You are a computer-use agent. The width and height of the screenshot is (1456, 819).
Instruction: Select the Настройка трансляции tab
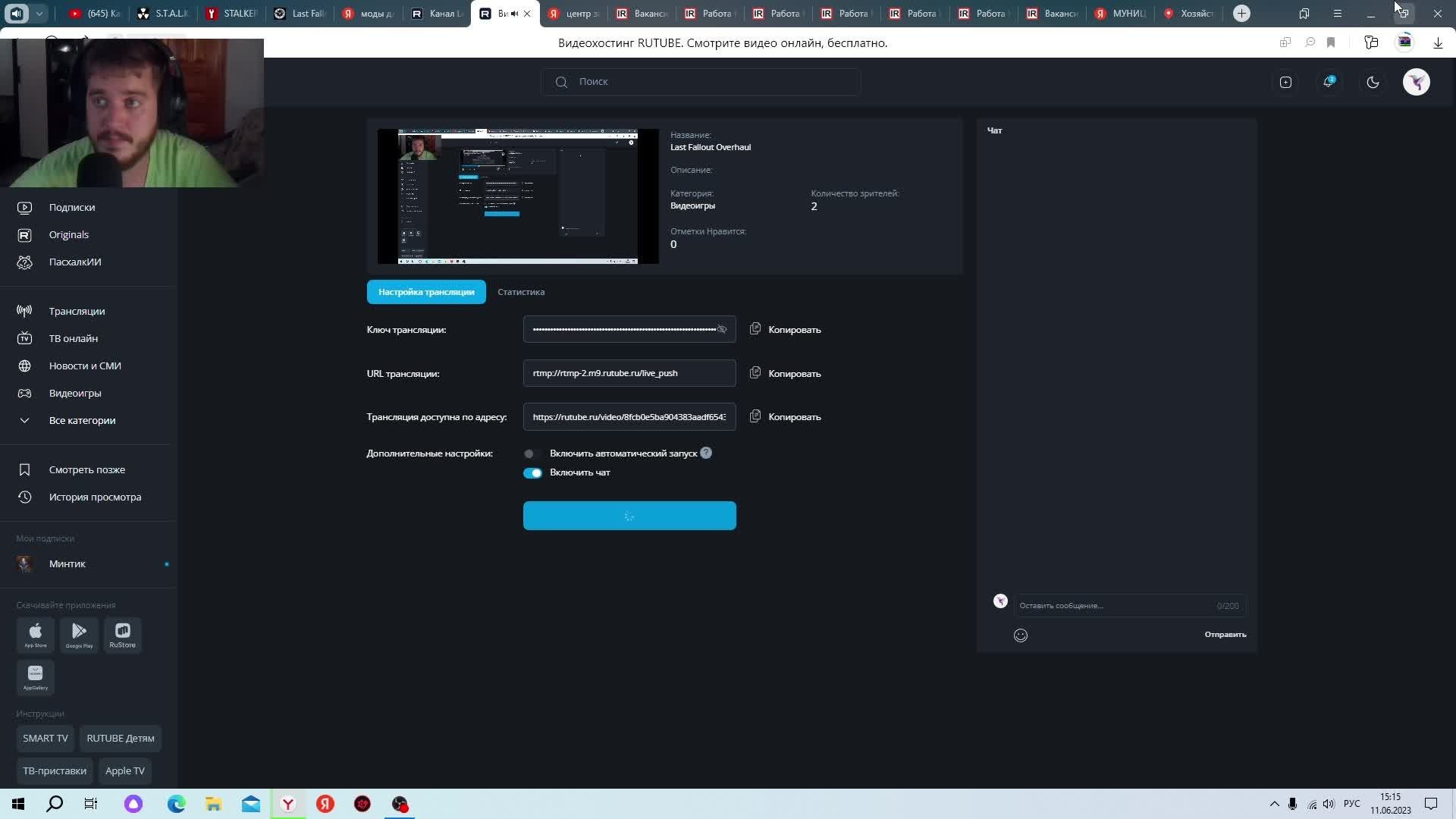(x=426, y=292)
